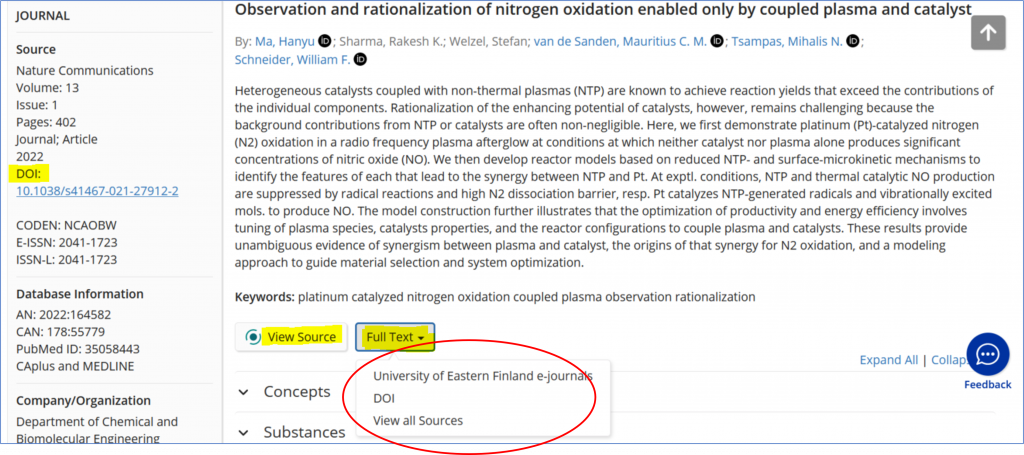Screen dimensions: 1024x455
Task: Click the Expand All link
Action: (888, 360)
